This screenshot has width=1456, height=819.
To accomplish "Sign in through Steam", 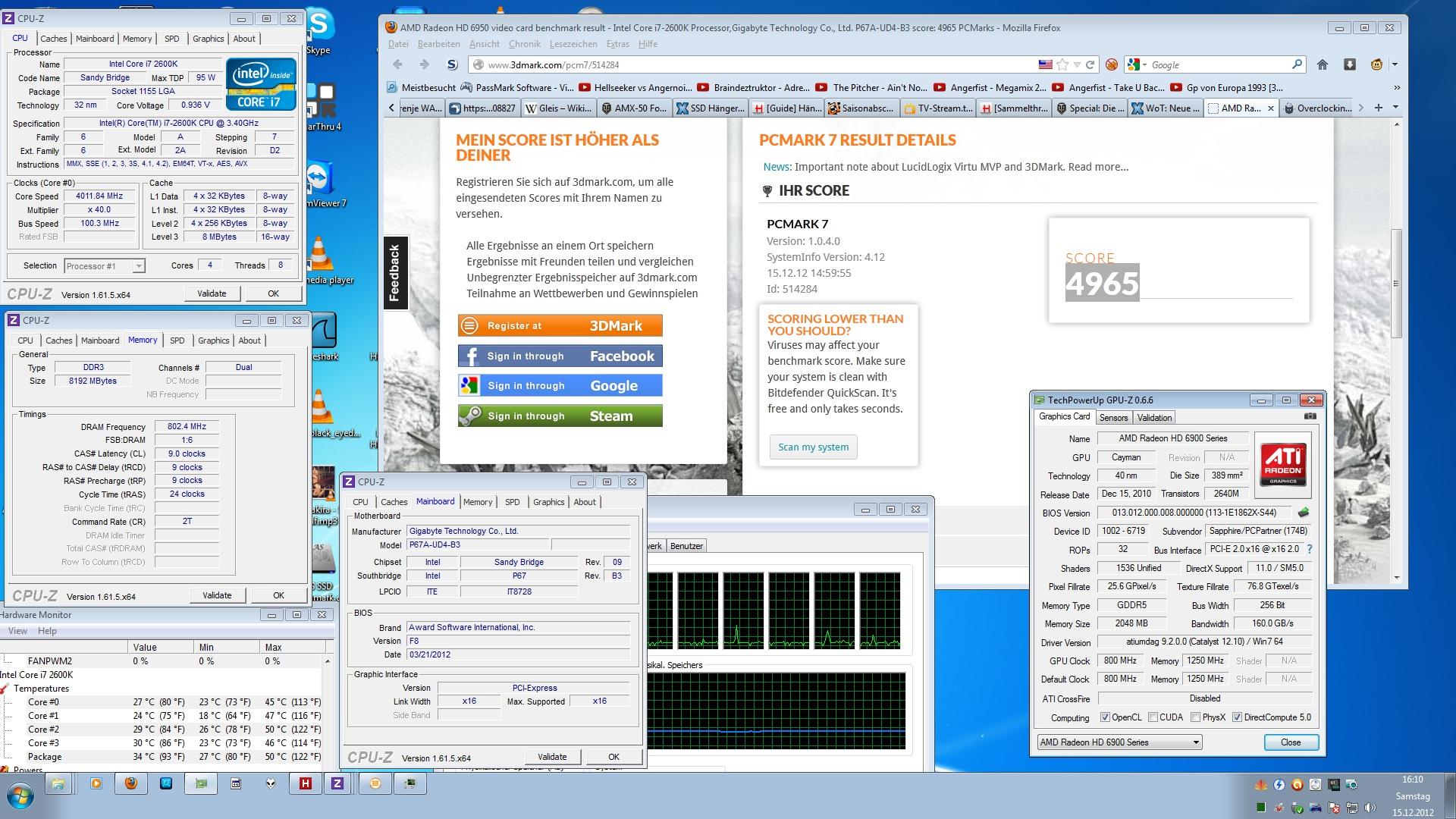I will (x=560, y=416).
